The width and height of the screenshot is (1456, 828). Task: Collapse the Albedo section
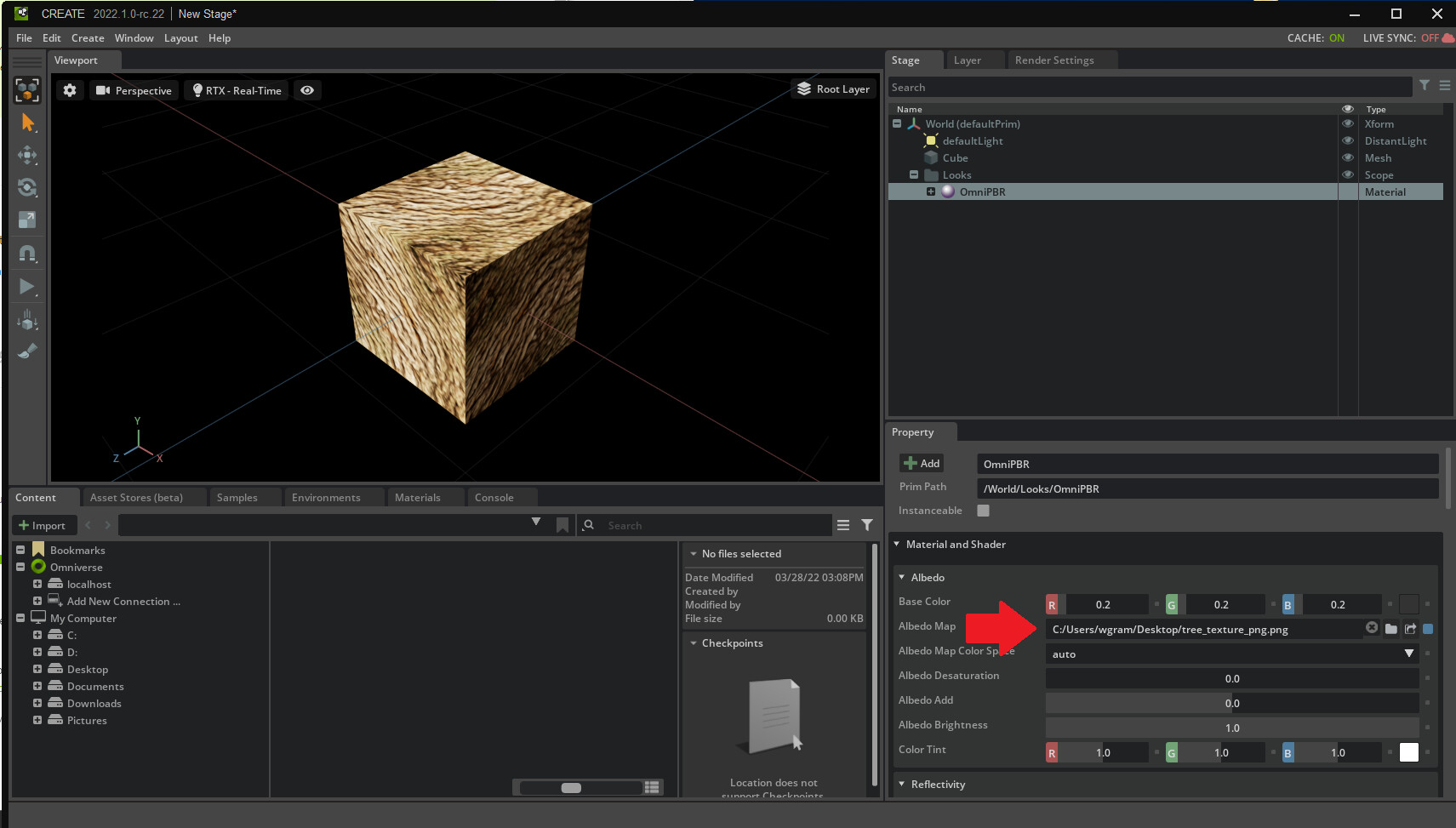click(902, 577)
